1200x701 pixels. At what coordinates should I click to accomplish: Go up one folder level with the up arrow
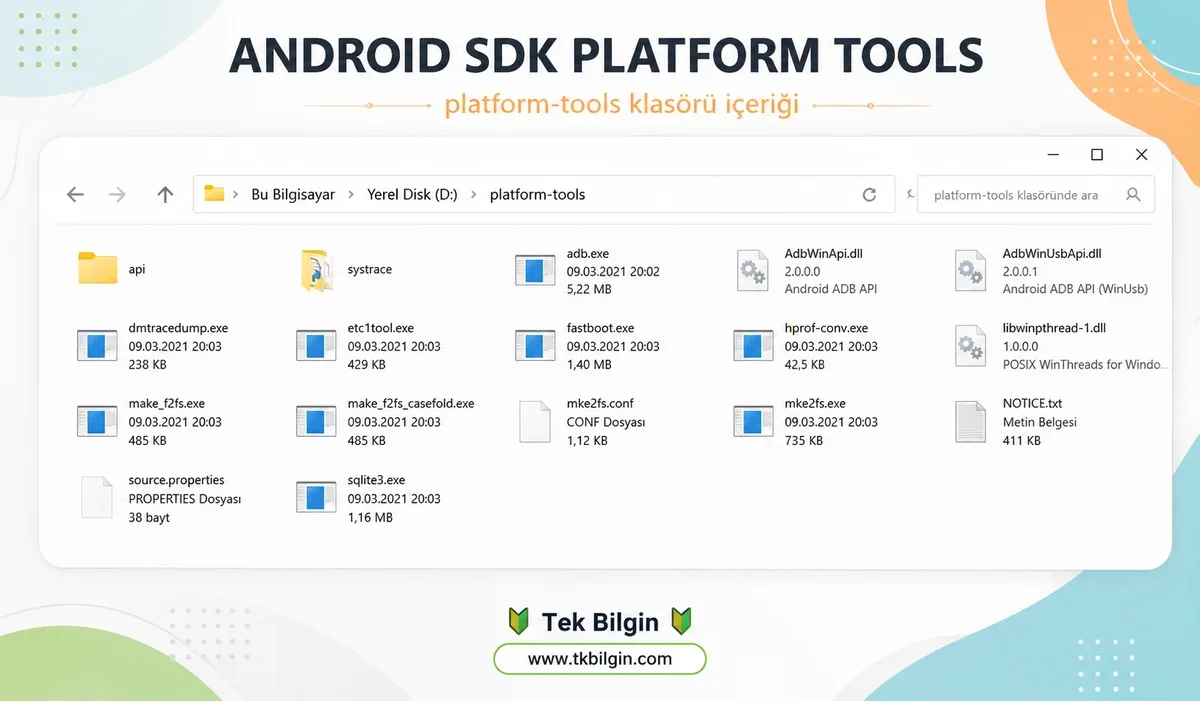(x=165, y=195)
